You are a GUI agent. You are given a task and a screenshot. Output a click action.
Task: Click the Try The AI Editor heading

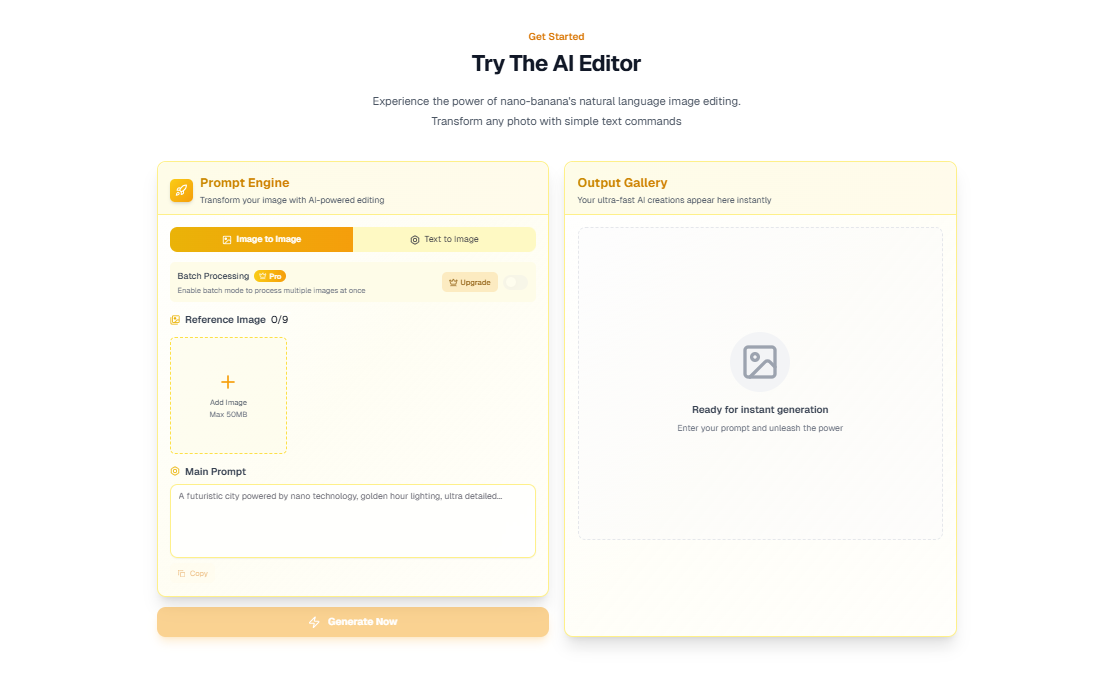tap(556, 64)
